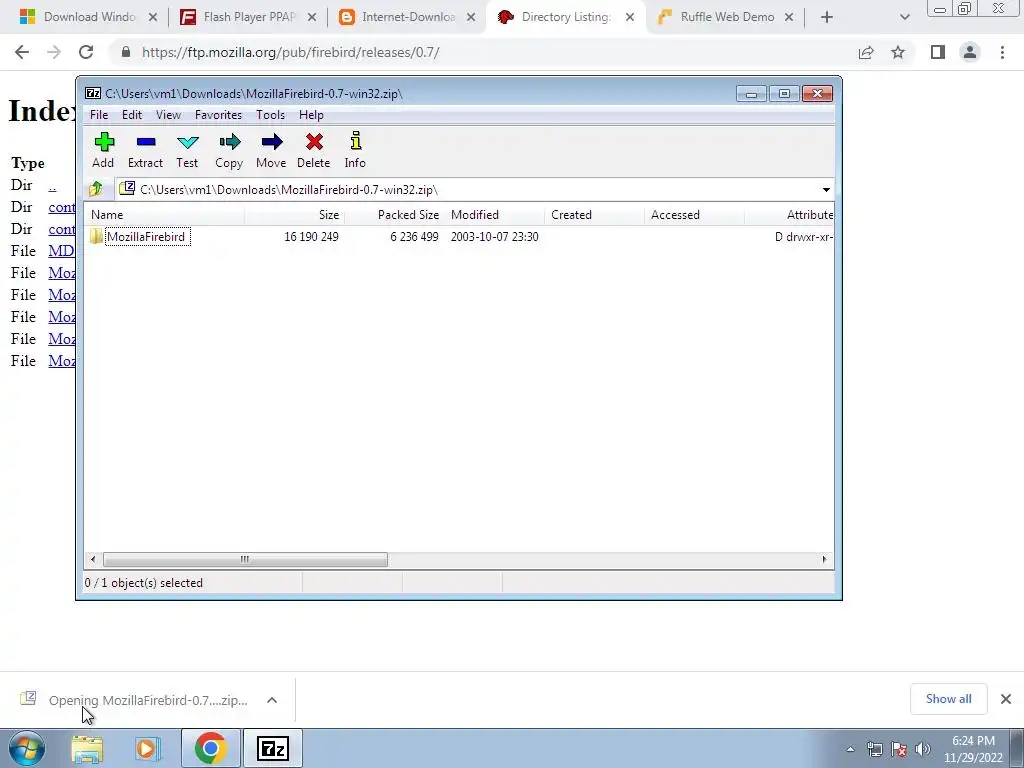Click the 7-Zip taskbar button

272,748
